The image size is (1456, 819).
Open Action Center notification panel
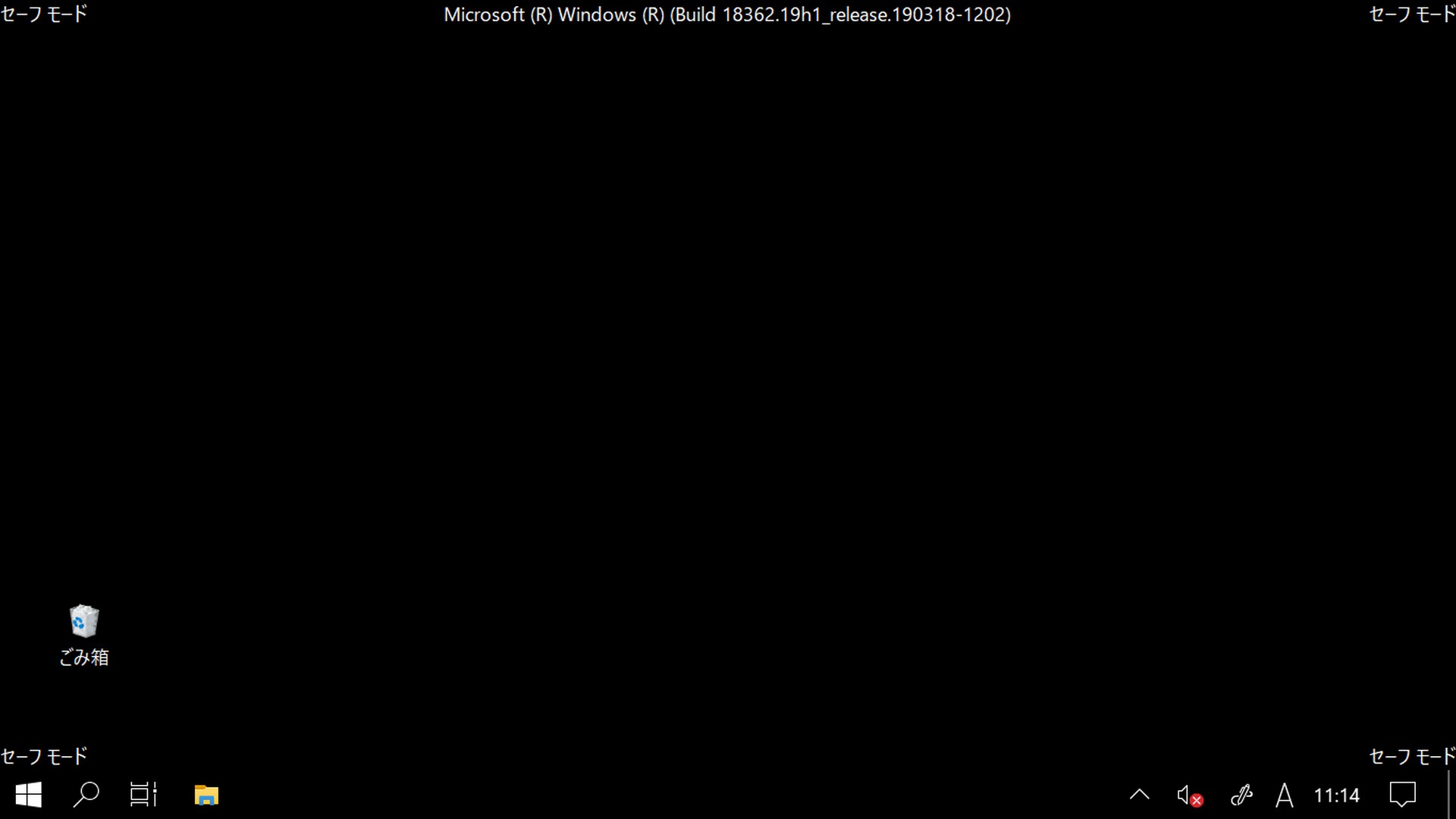(x=1402, y=795)
